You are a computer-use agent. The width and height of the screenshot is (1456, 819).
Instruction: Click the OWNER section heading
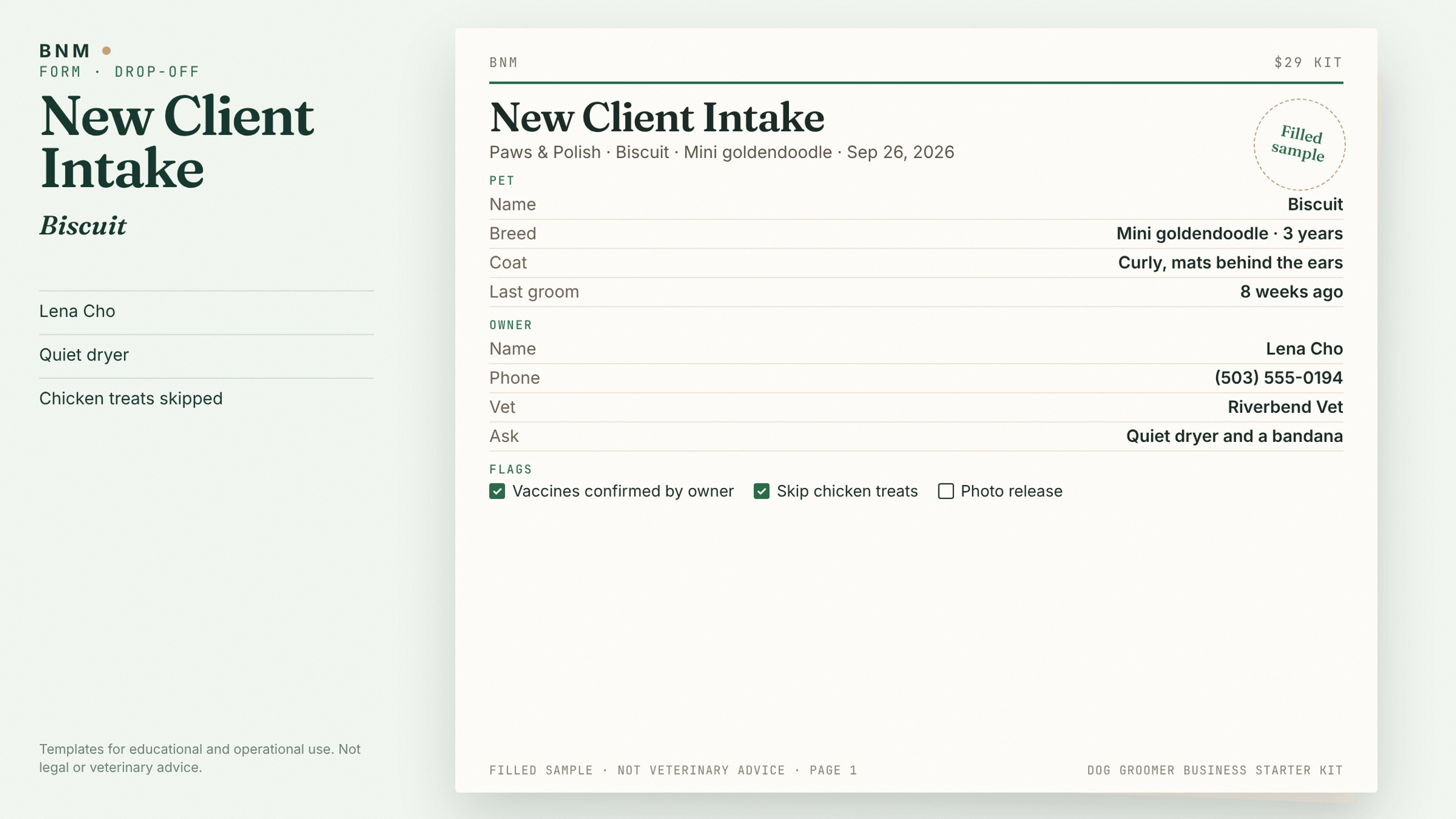[511, 325]
